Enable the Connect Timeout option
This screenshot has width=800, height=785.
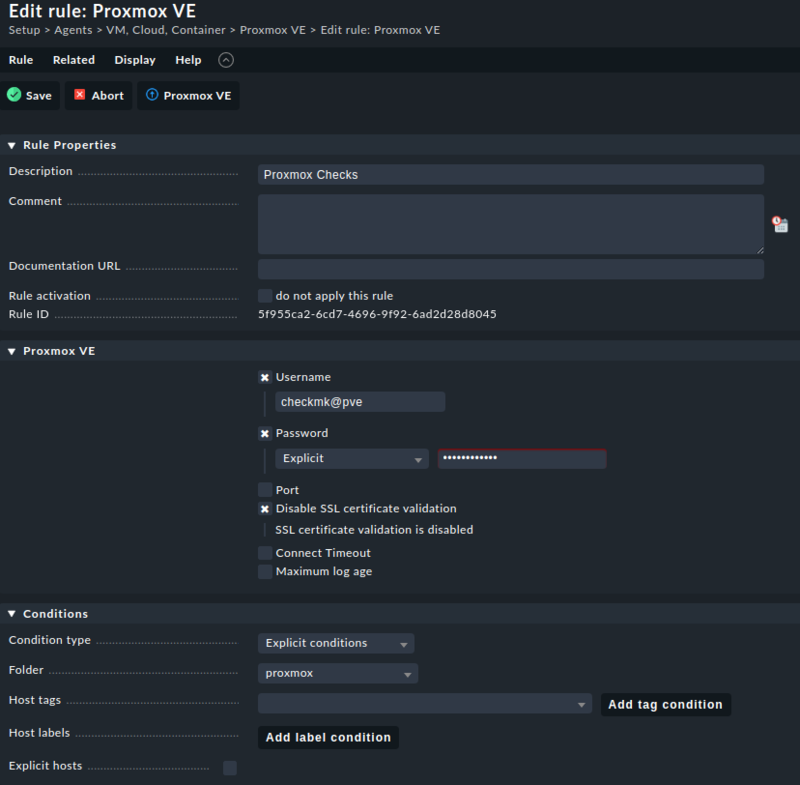265,552
